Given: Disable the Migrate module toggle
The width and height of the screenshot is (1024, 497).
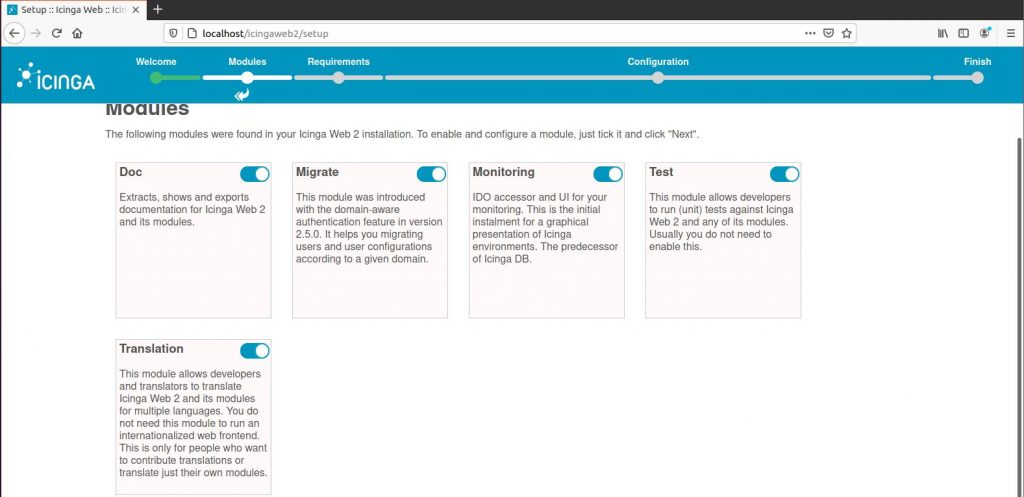Looking at the screenshot, I should click(431, 174).
